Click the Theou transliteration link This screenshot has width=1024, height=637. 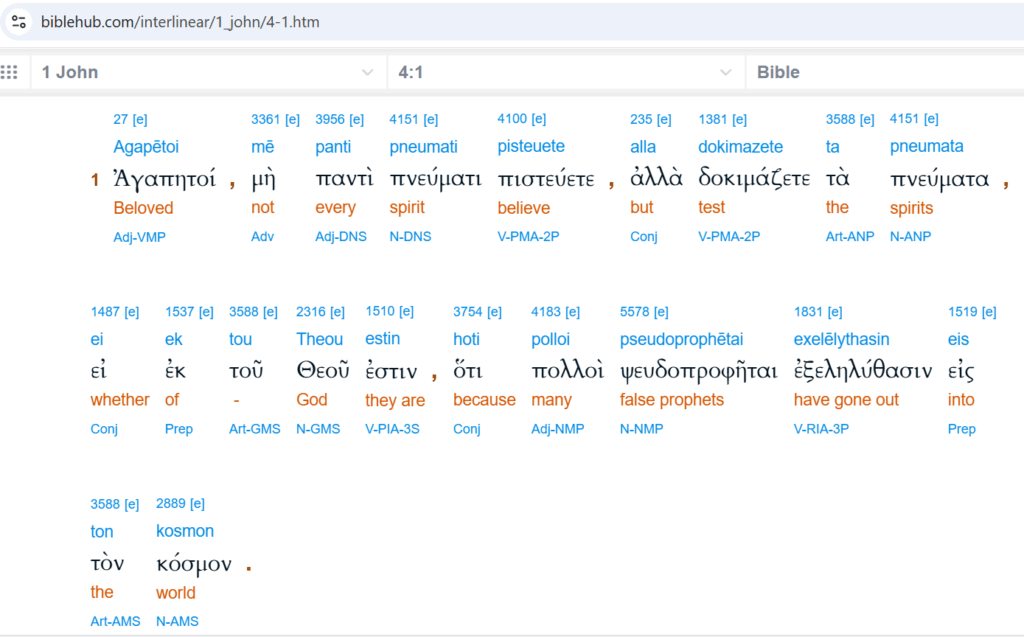(x=319, y=339)
